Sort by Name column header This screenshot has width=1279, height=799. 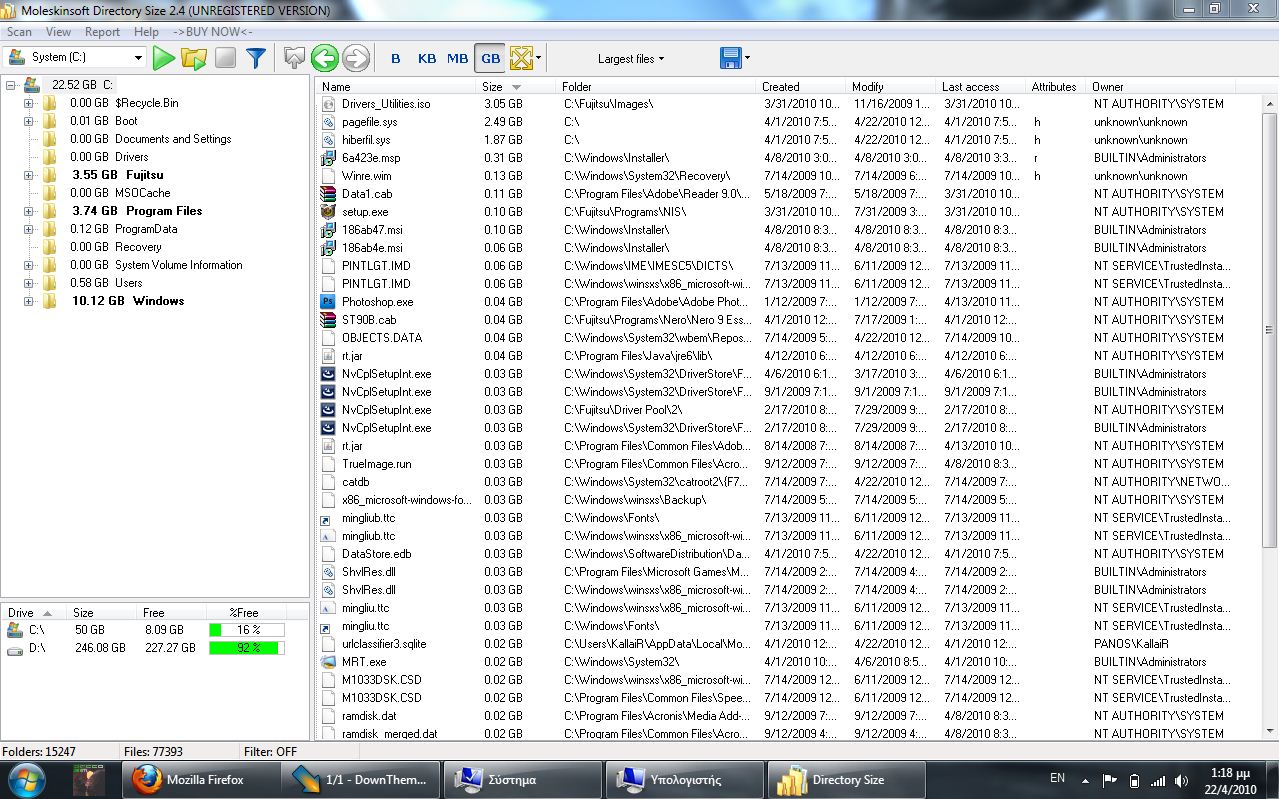396,87
